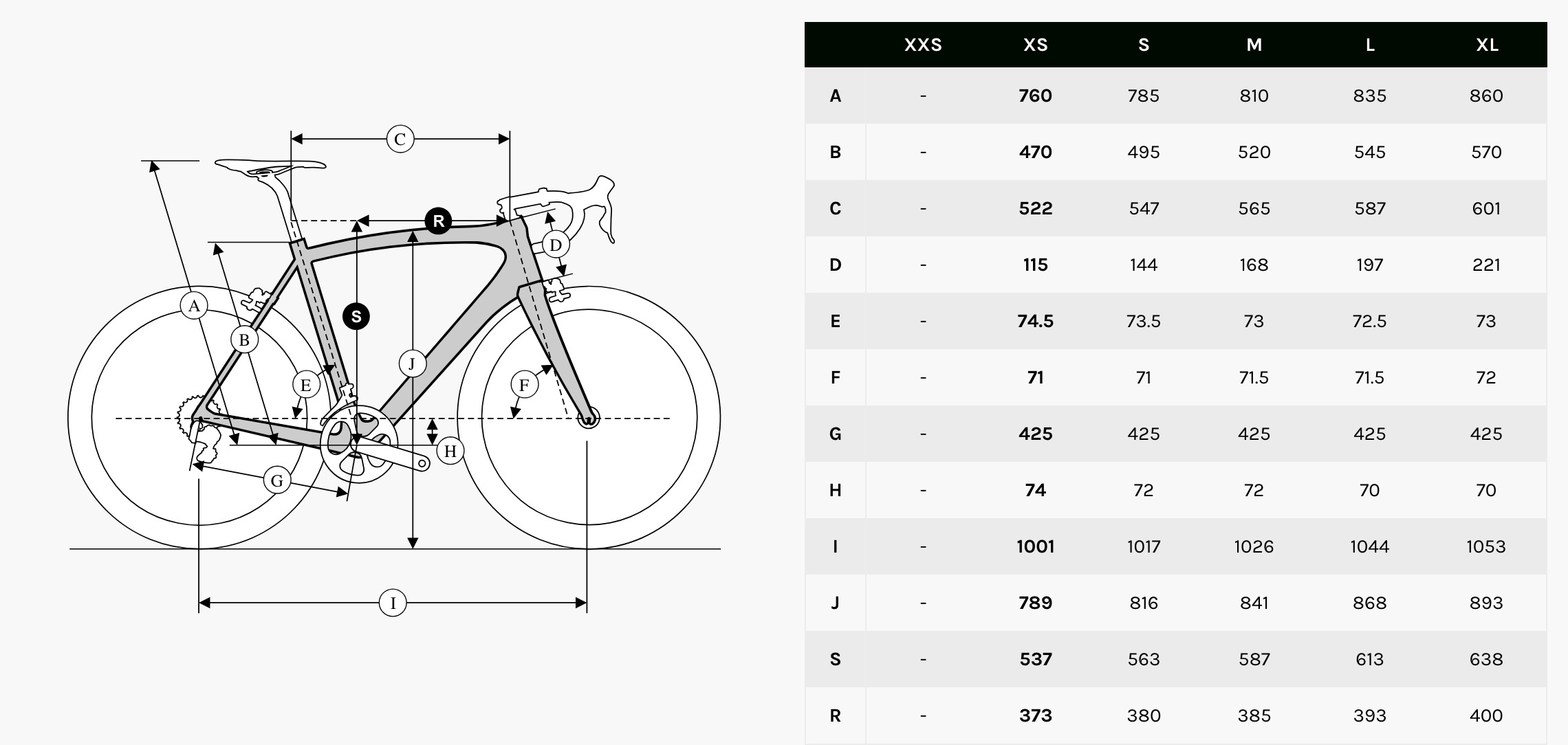Select the XXS size column header
This screenshot has width=1568, height=745.
point(923,45)
